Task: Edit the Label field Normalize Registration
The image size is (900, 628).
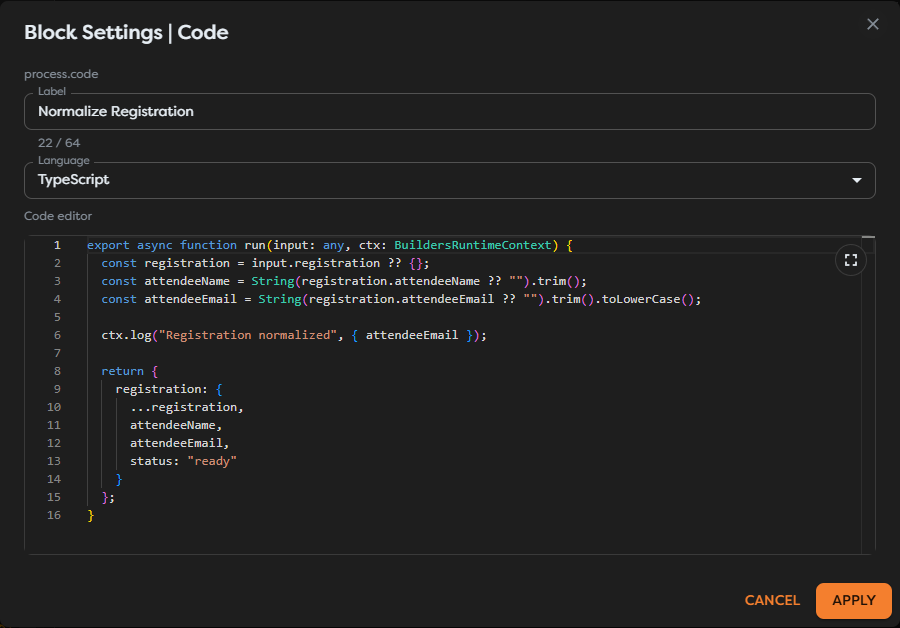Action: [x=449, y=111]
